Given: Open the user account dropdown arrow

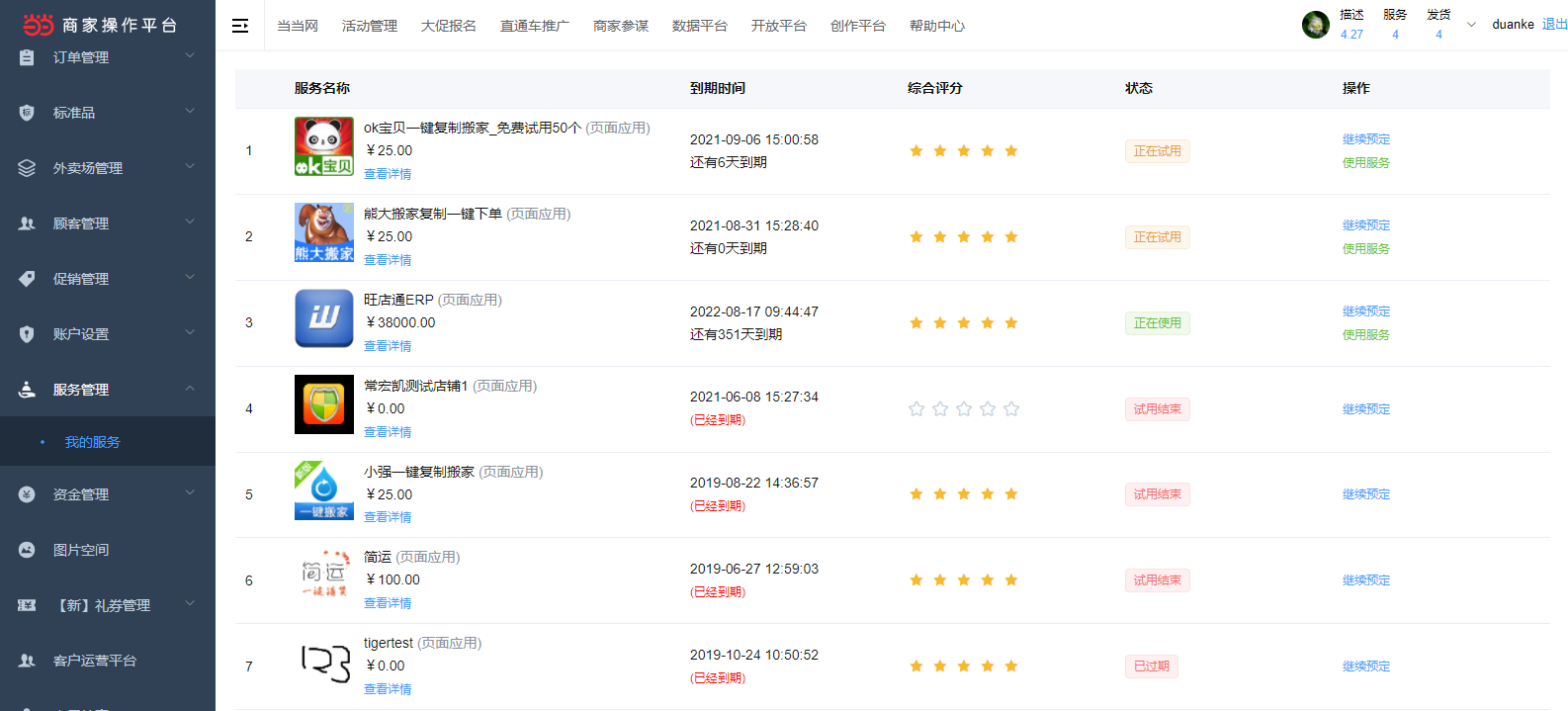Looking at the screenshot, I should point(1471,25).
